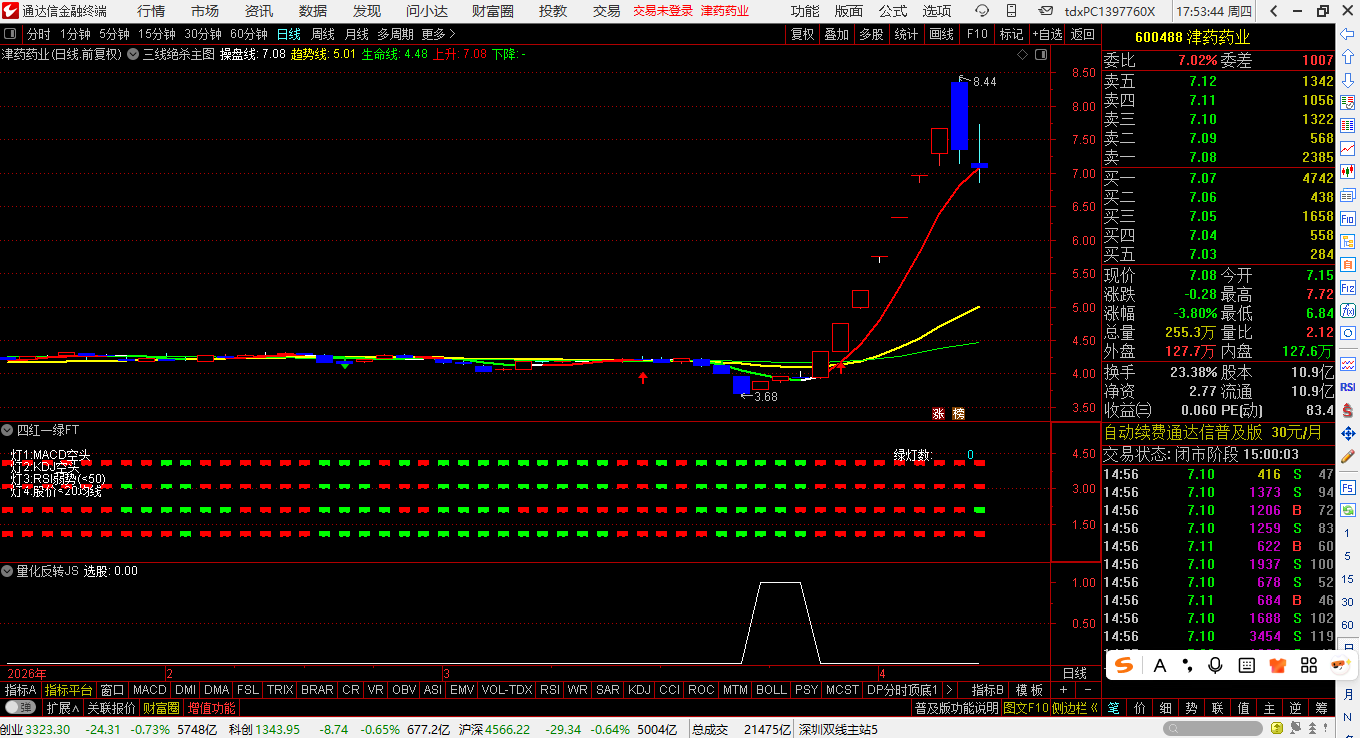Viewport: 1360px width, 738px height.
Task: Click the +自选 add to watchlist button
Action: (1046, 34)
